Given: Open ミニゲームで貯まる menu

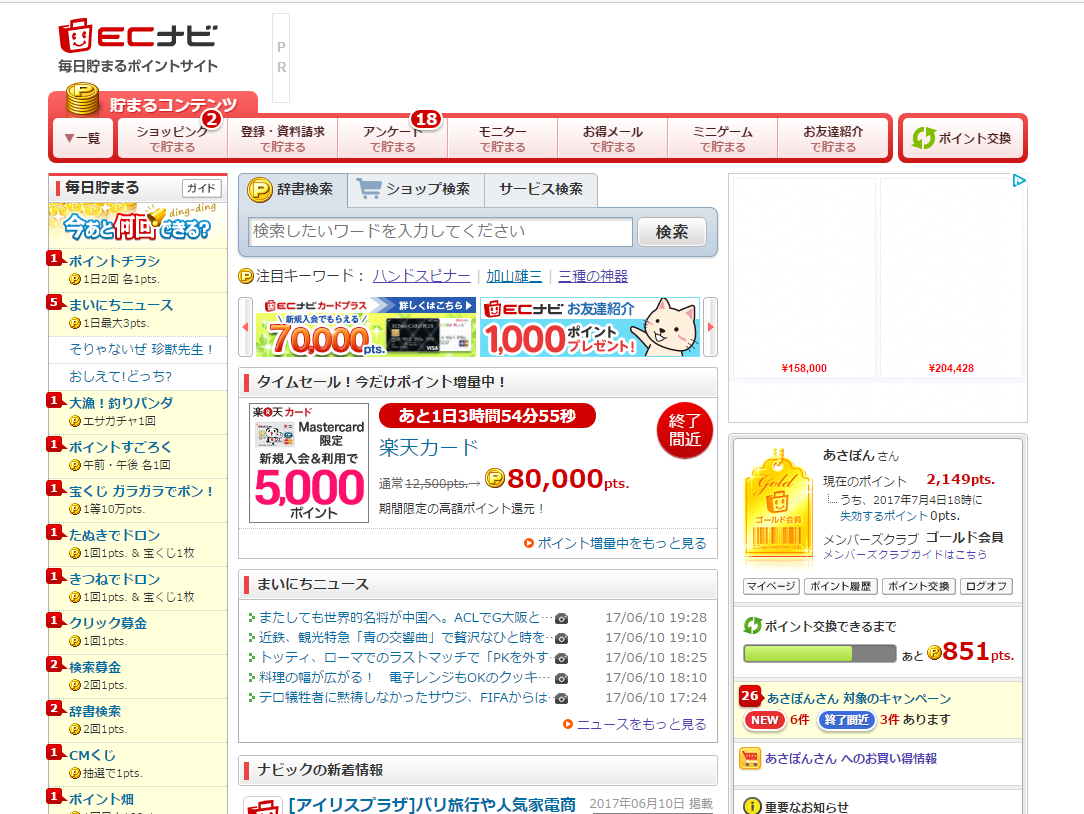Looking at the screenshot, I should tap(722, 138).
